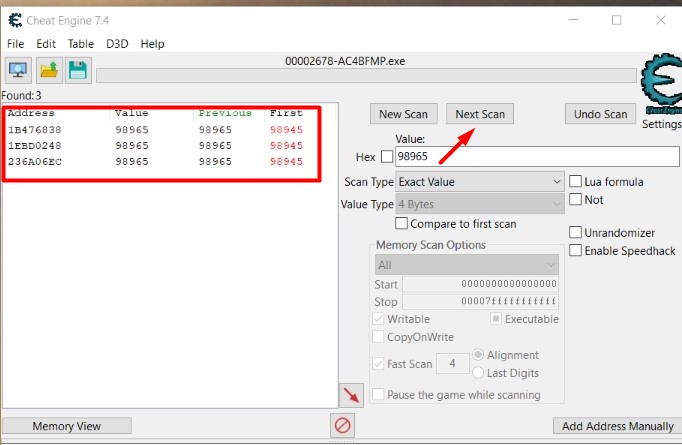The width and height of the screenshot is (682, 445).
Task: Click the Next Scan button
Action: (480, 114)
